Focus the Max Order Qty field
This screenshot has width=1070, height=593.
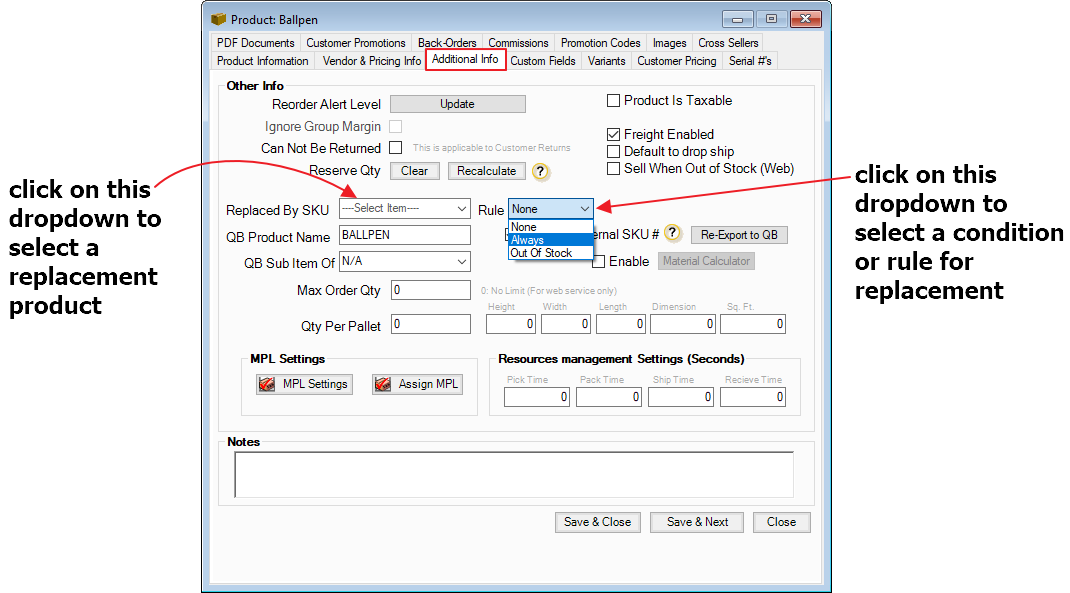pyautogui.click(x=430, y=290)
